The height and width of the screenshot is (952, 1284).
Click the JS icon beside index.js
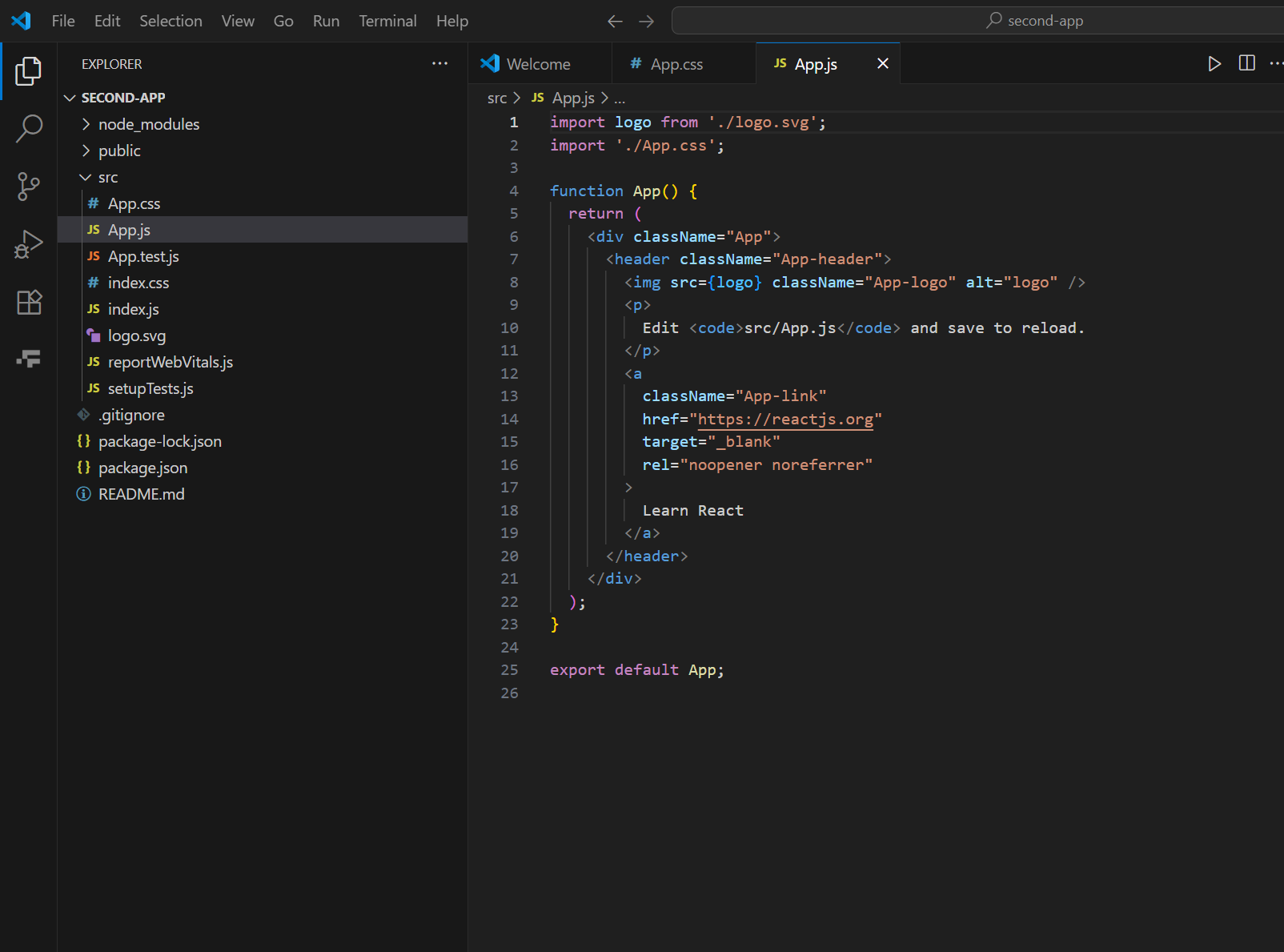pyautogui.click(x=94, y=309)
